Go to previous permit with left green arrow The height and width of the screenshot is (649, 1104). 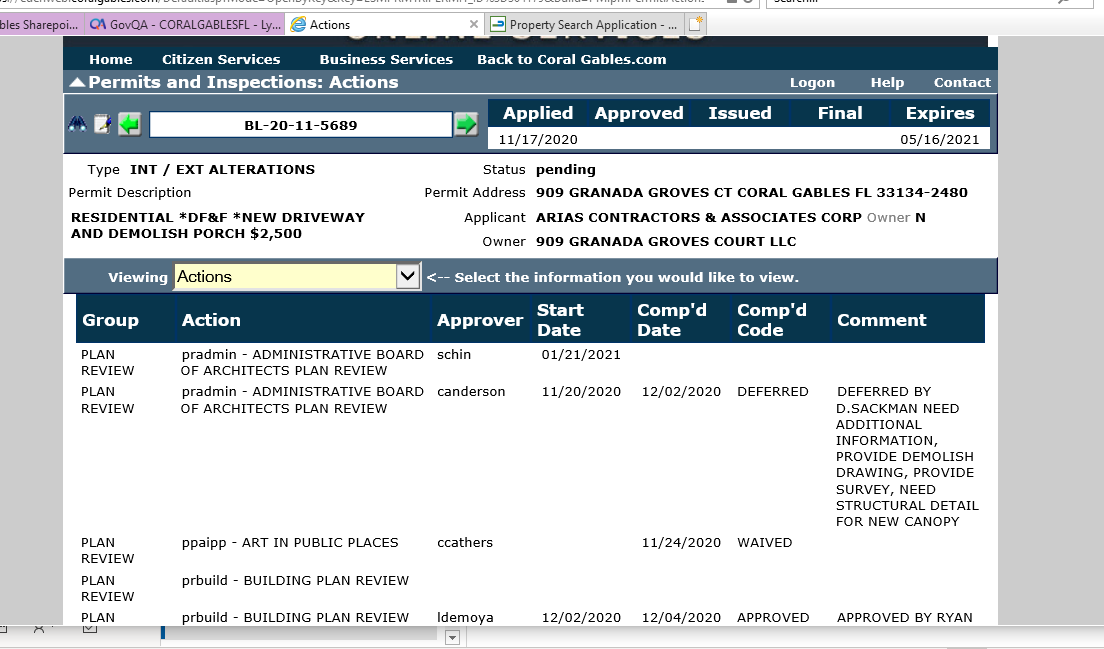129,124
